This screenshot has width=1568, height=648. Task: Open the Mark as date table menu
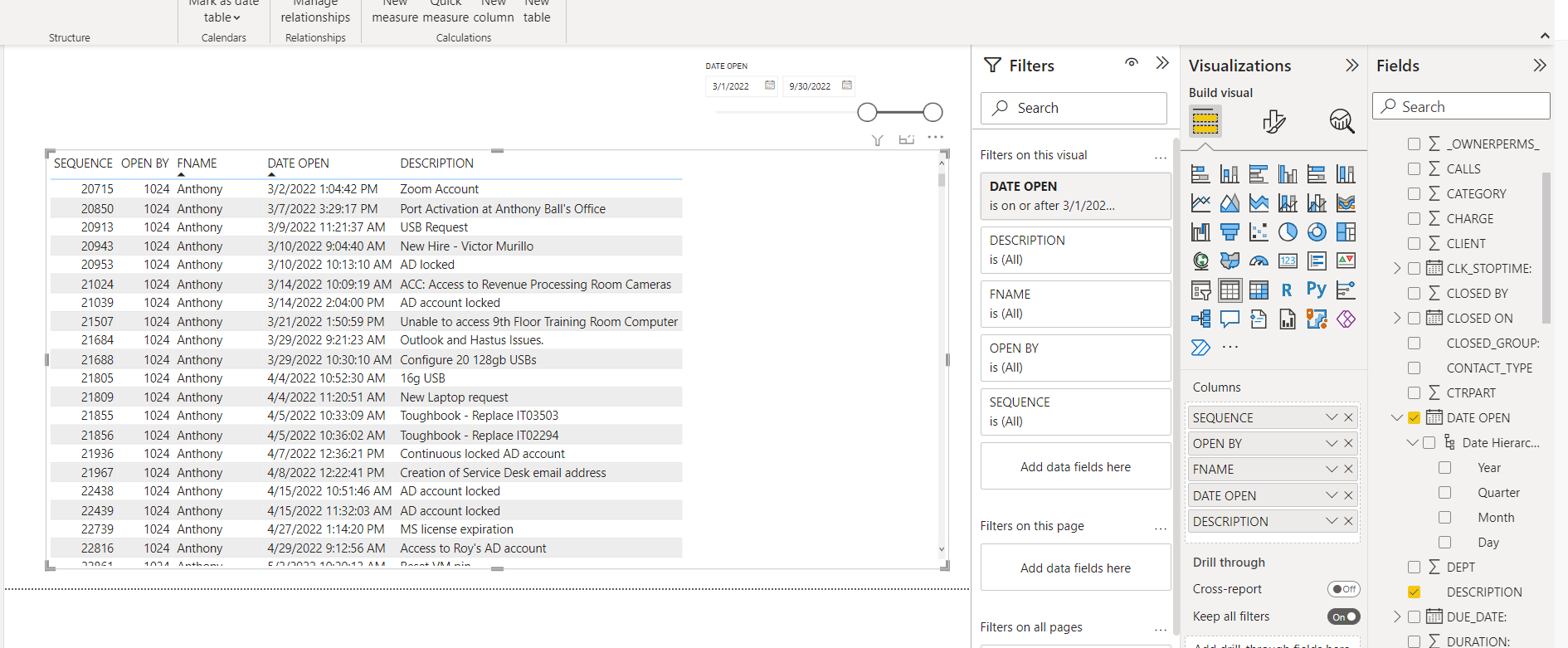pyautogui.click(x=223, y=10)
